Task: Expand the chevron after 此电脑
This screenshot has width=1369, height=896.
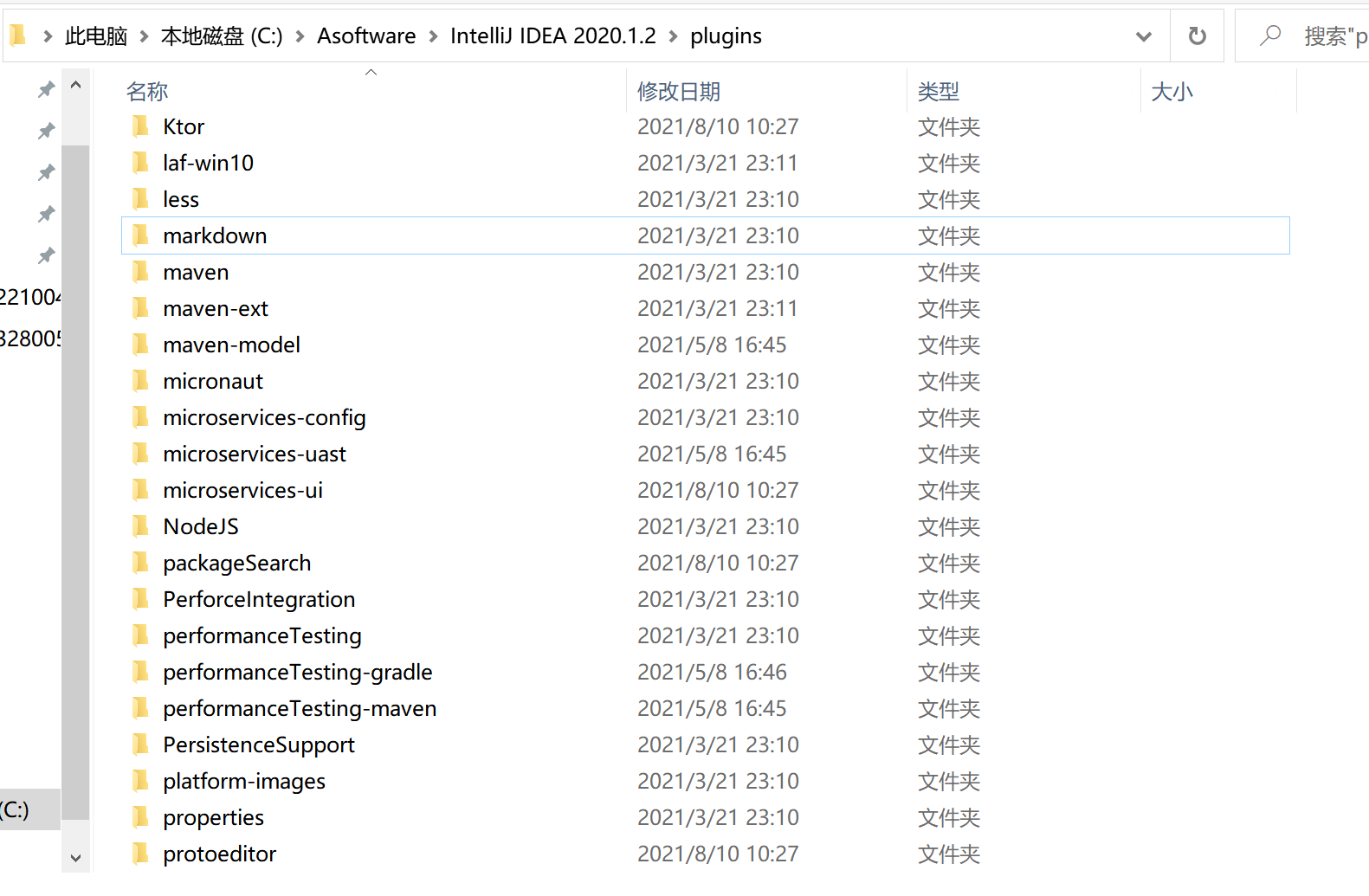Action: click(144, 36)
